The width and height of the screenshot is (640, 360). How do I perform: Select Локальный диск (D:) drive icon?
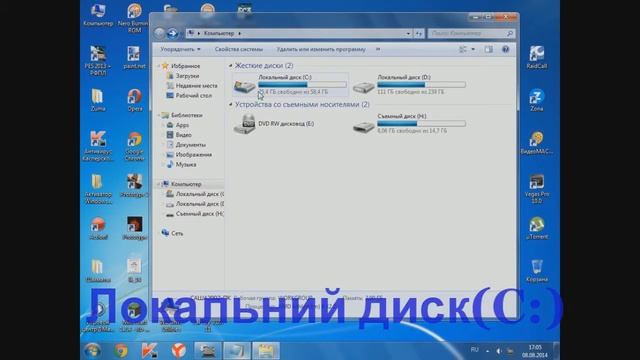[x=363, y=86]
